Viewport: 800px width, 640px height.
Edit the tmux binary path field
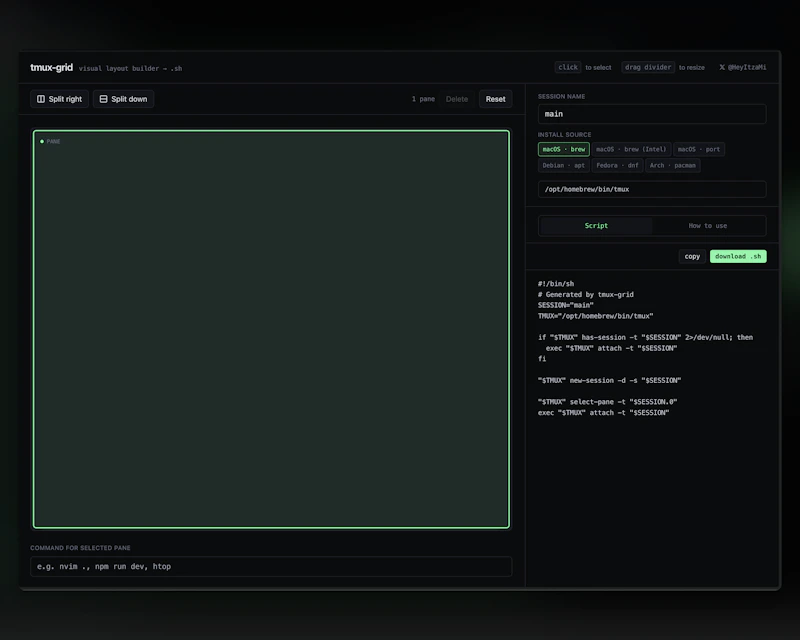(x=652, y=189)
